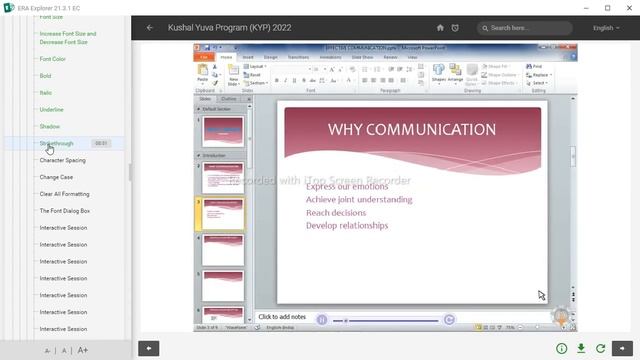
Task: Go to previous lesson arrow button
Action: coord(149,348)
